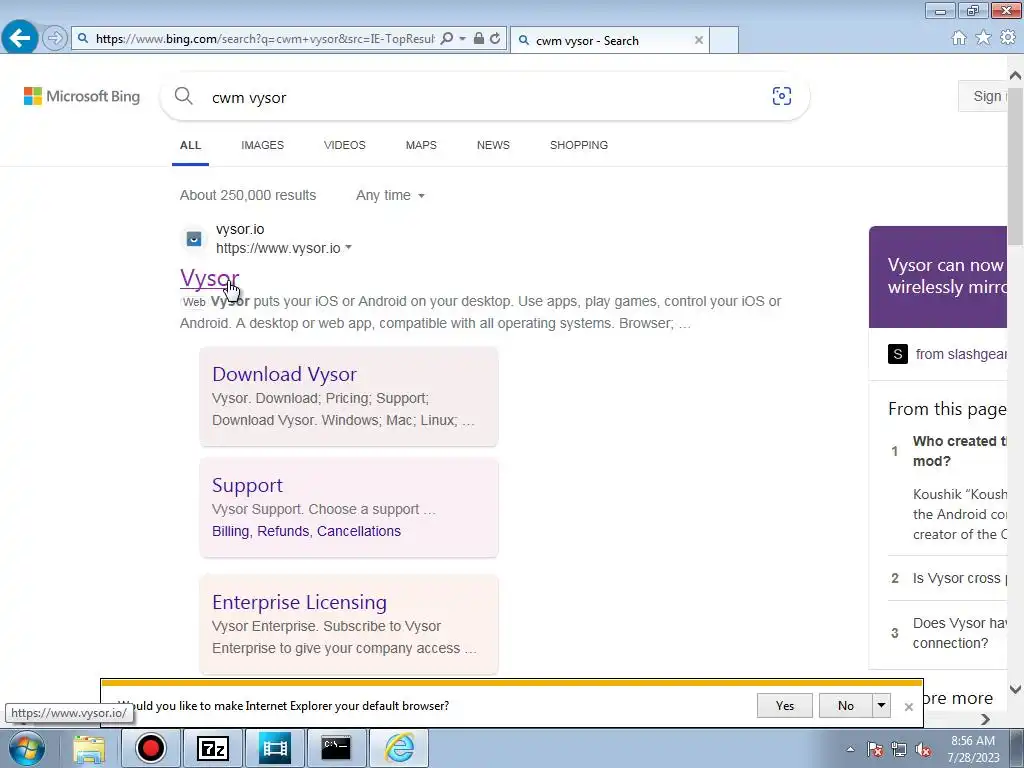
Task: Open the address bar autocomplete dropdown arrow
Action: (462, 39)
